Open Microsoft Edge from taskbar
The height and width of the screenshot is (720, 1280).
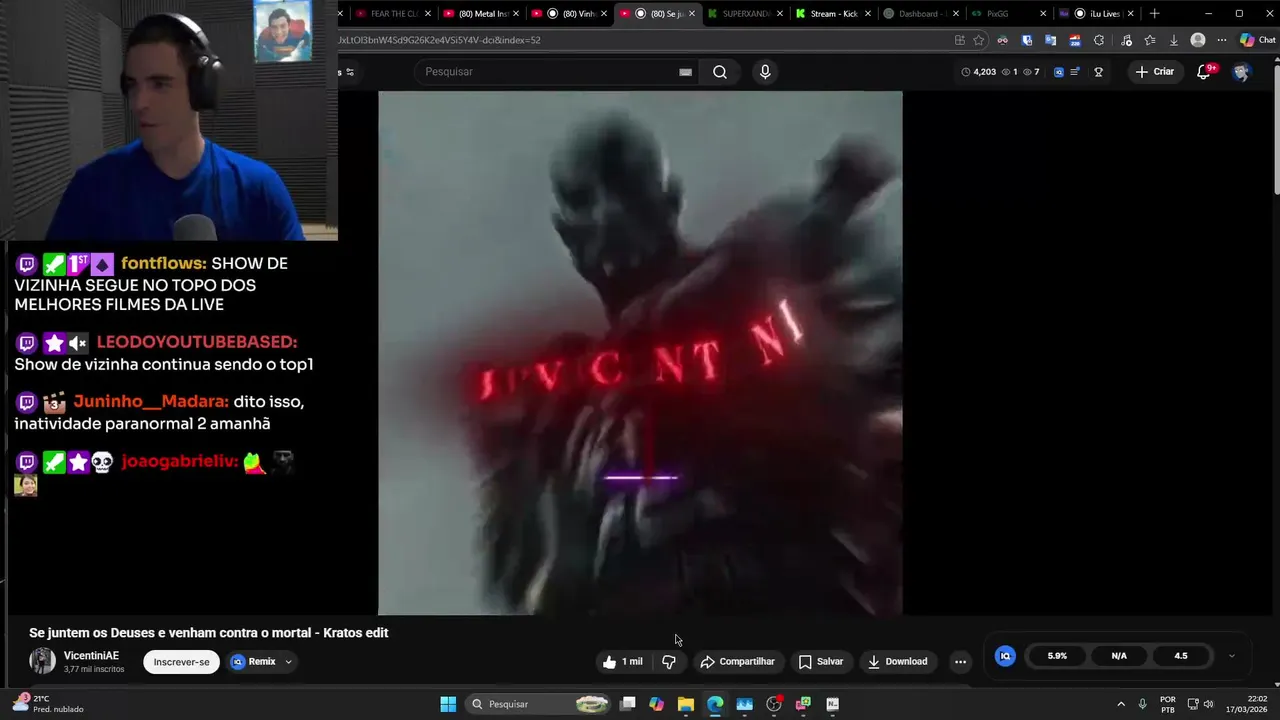(715, 704)
